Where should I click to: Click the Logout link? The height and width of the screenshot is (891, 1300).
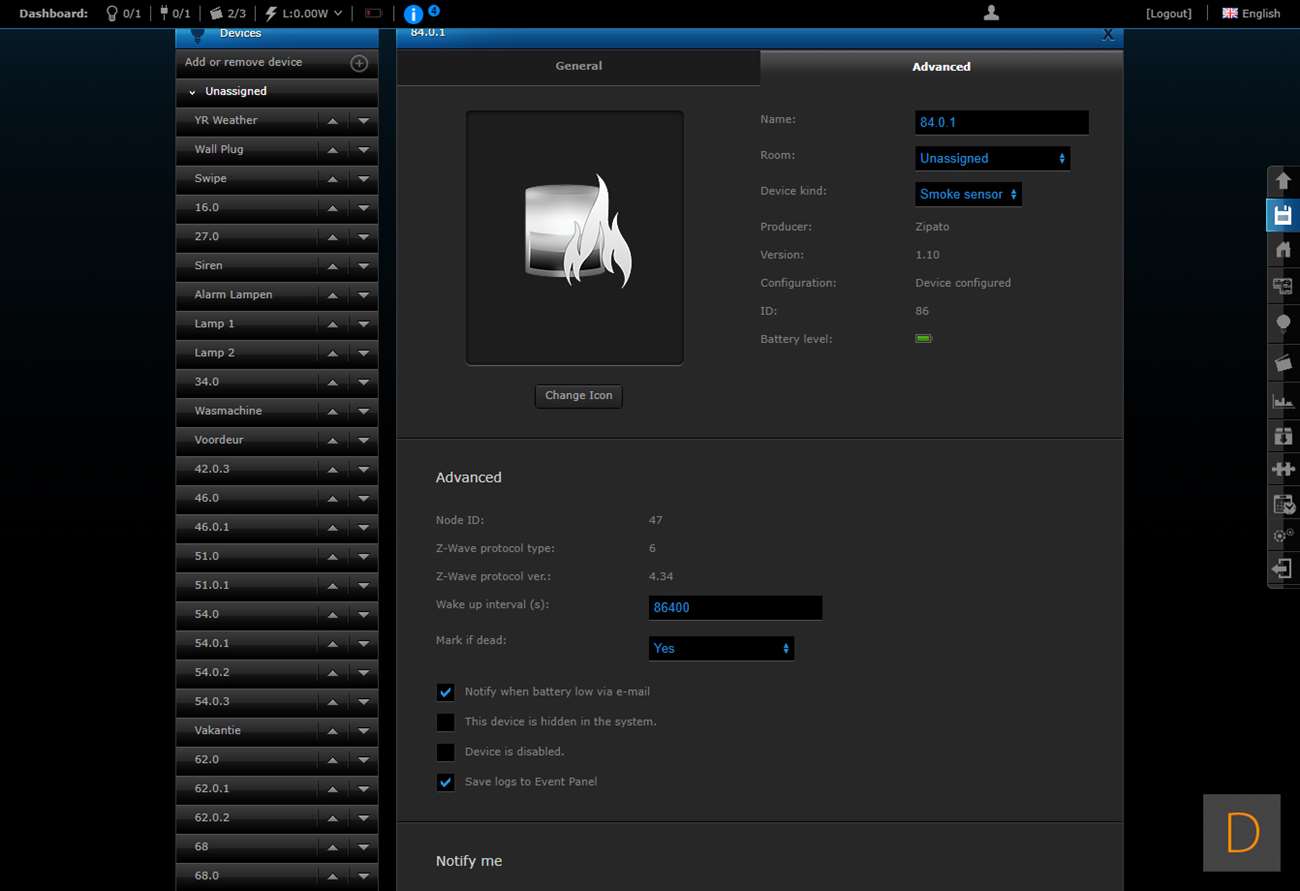(x=1168, y=13)
